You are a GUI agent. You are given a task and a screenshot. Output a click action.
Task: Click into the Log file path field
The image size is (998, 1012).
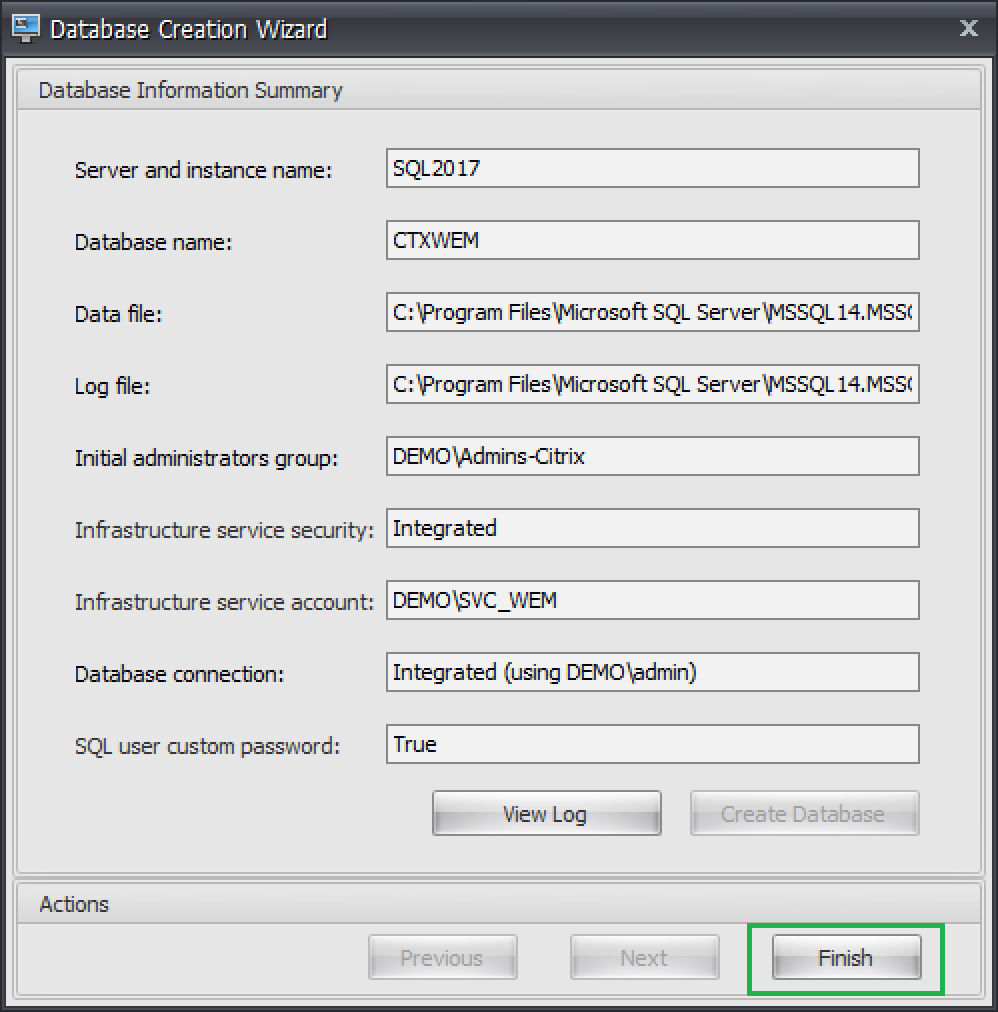pyautogui.click(x=652, y=384)
